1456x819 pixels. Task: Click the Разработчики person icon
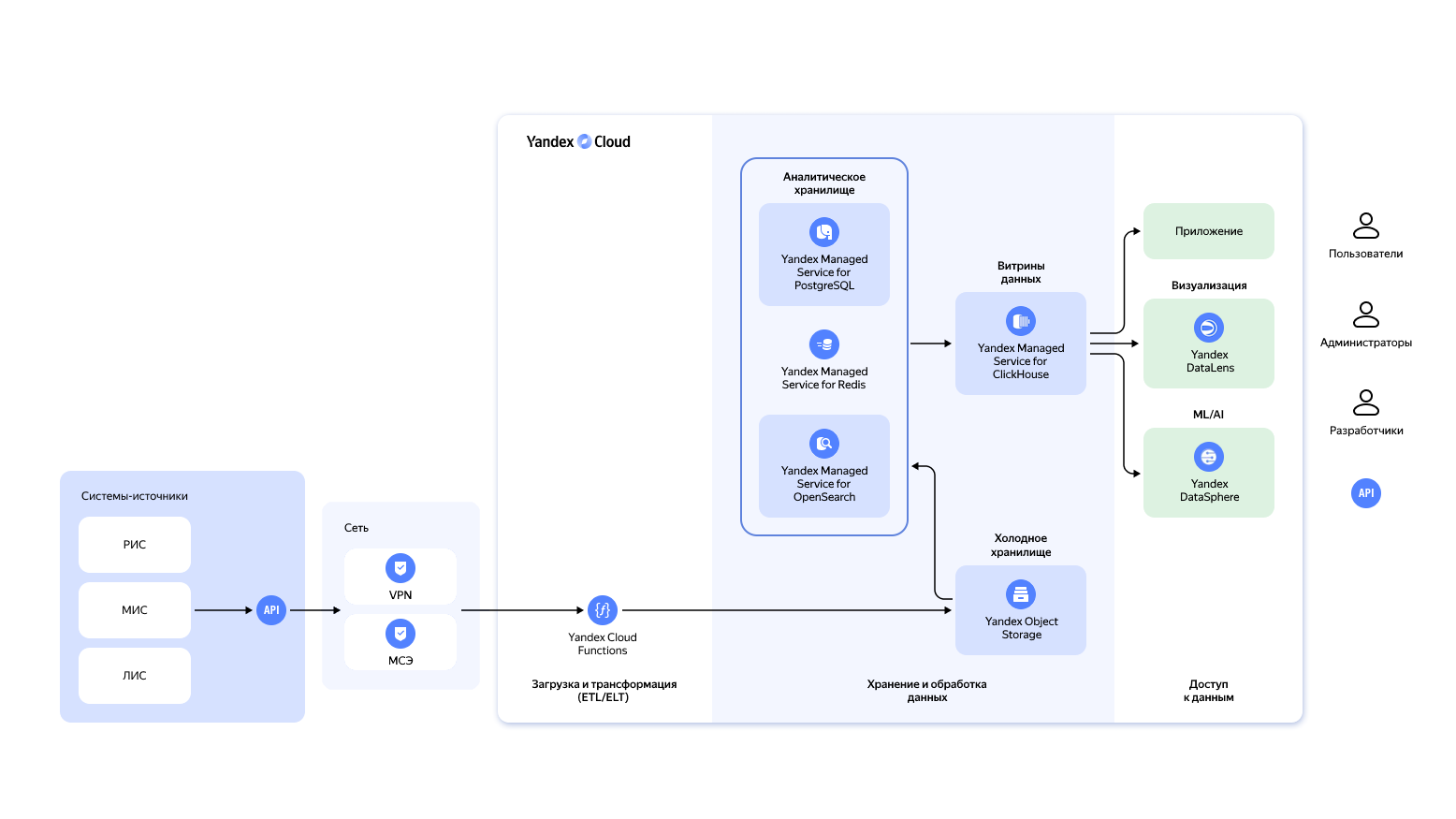tap(1366, 402)
